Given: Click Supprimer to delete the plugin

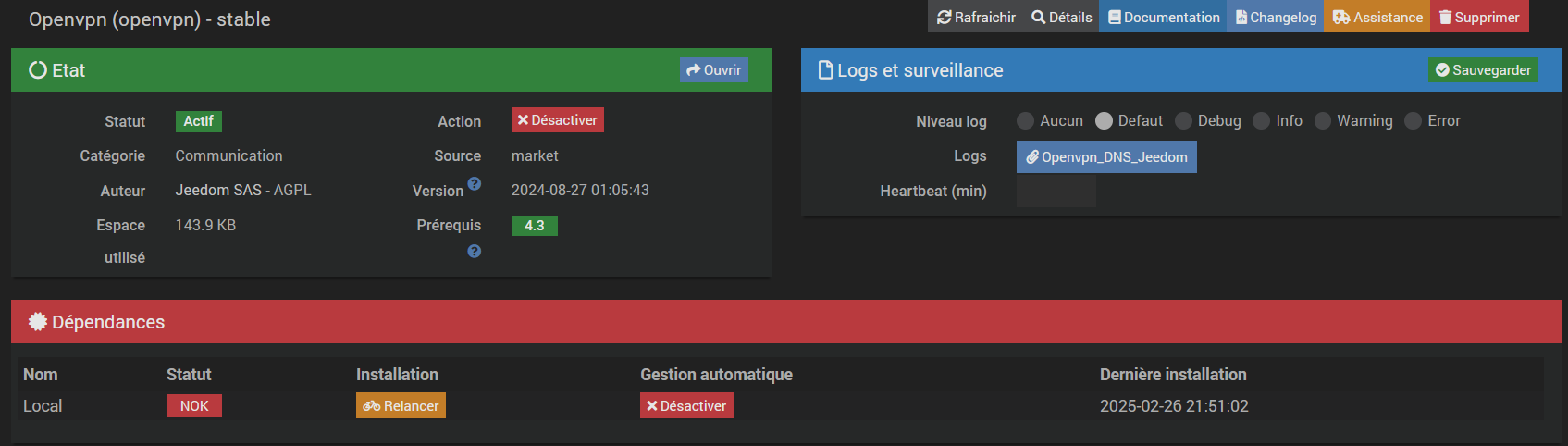Looking at the screenshot, I should click(1479, 17).
